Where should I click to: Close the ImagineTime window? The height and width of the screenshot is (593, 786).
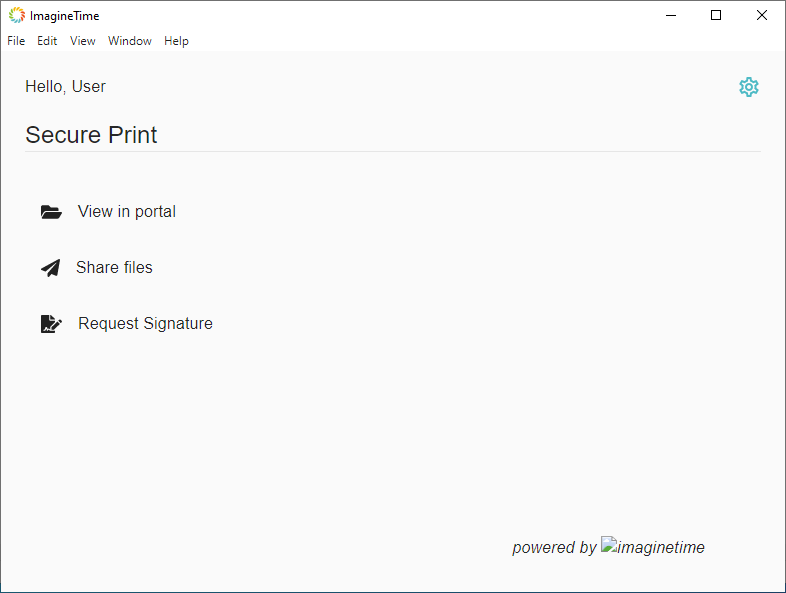(762, 15)
